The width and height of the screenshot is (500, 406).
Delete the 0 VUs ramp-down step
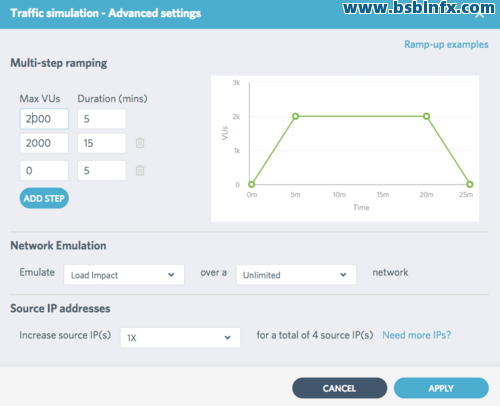[140, 170]
